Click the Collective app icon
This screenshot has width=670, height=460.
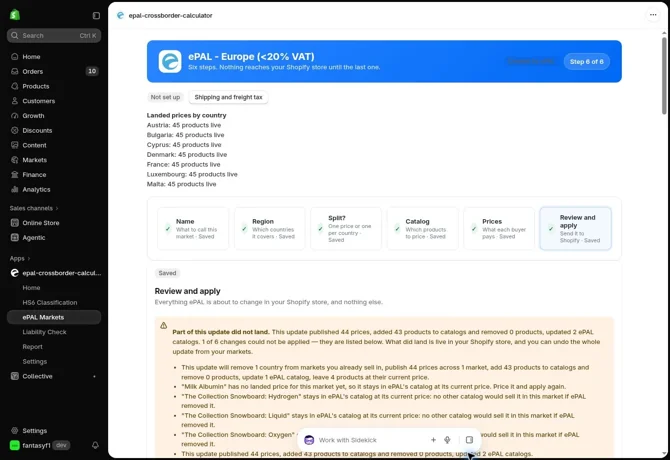[15, 376]
